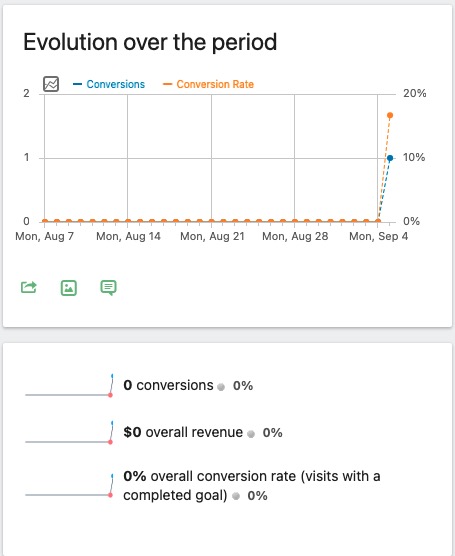Screen dimensions: 455x556
Task: Click the grey trend dot beside revenue
Action: pos(251,434)
